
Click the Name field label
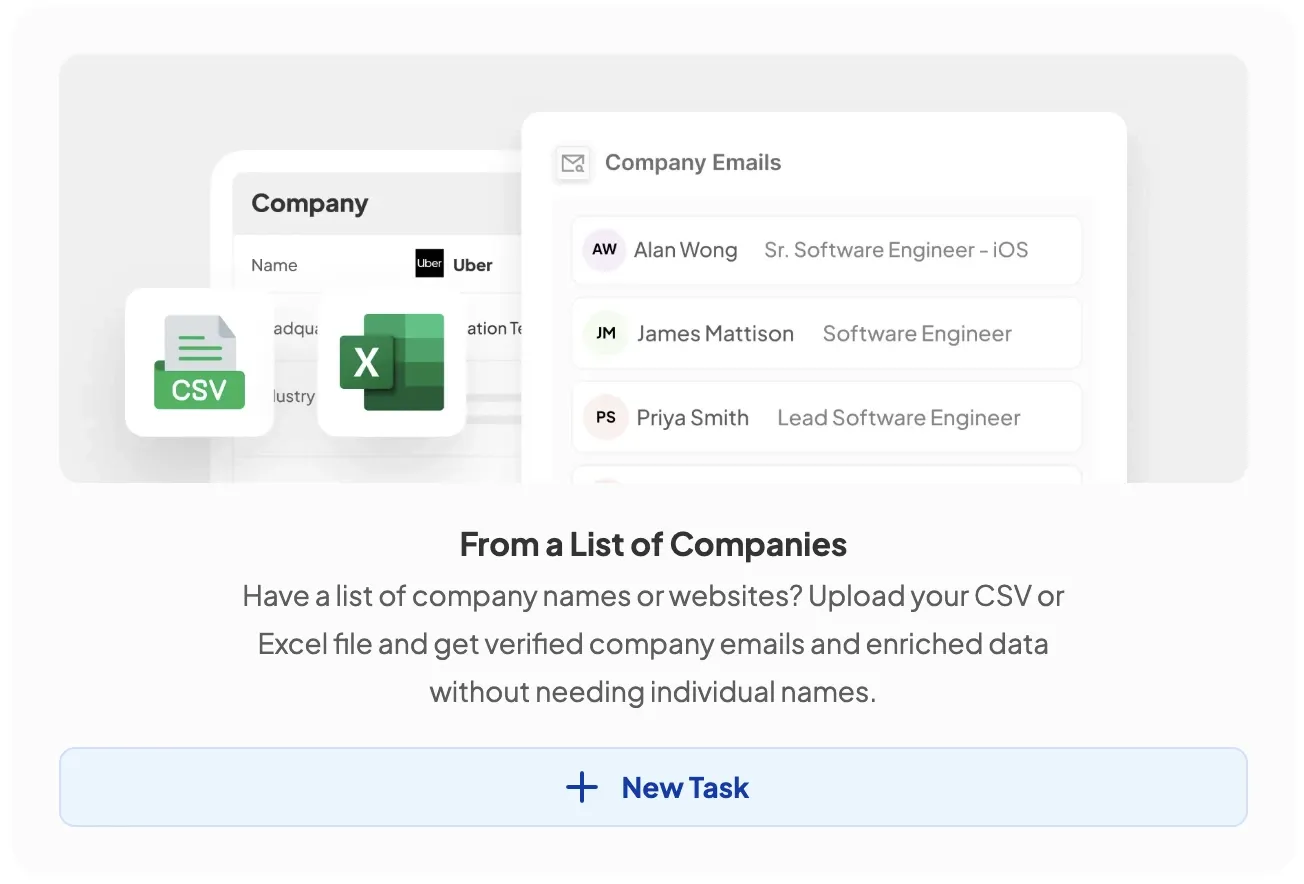[x=274, y=264]
